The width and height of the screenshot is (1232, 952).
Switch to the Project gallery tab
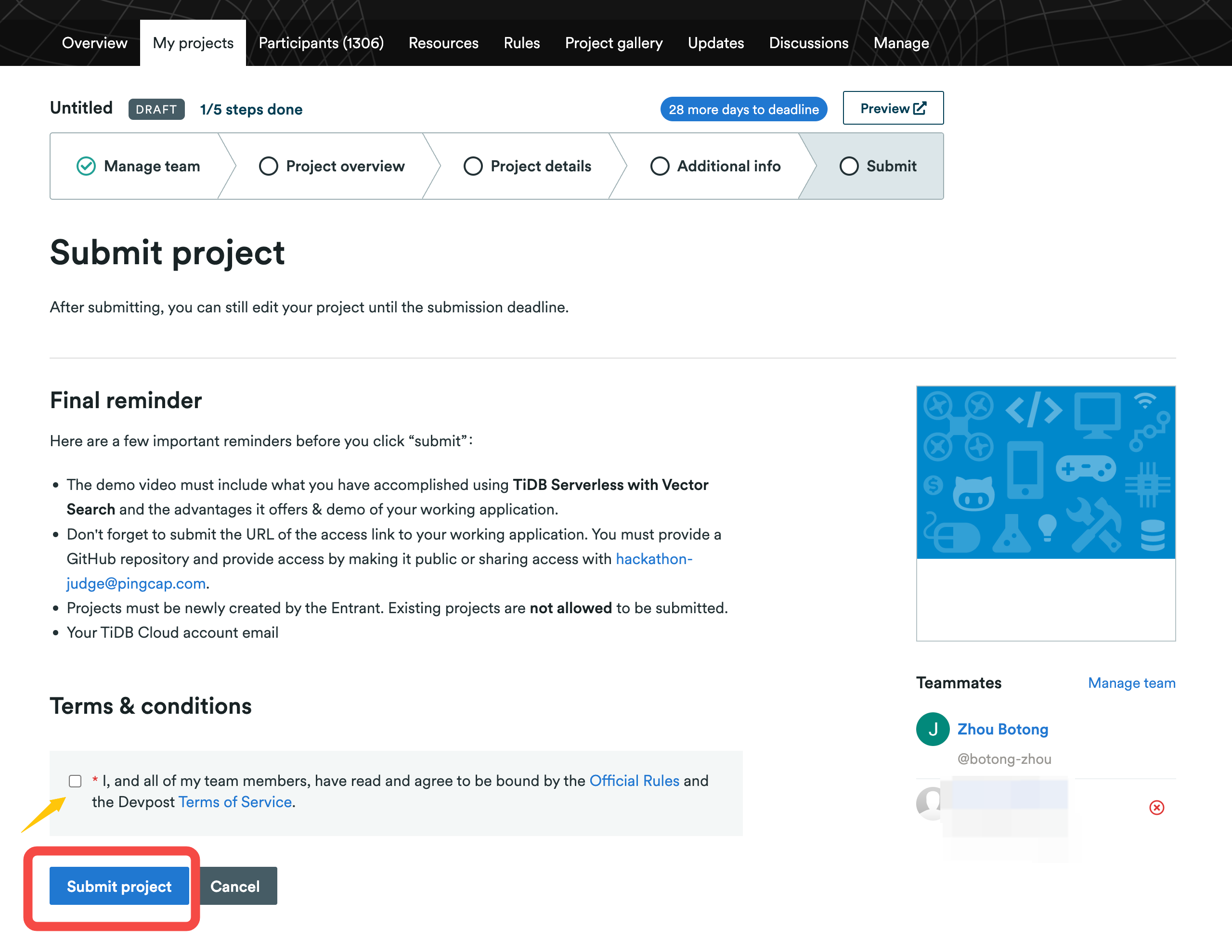[x=614, y=43]
